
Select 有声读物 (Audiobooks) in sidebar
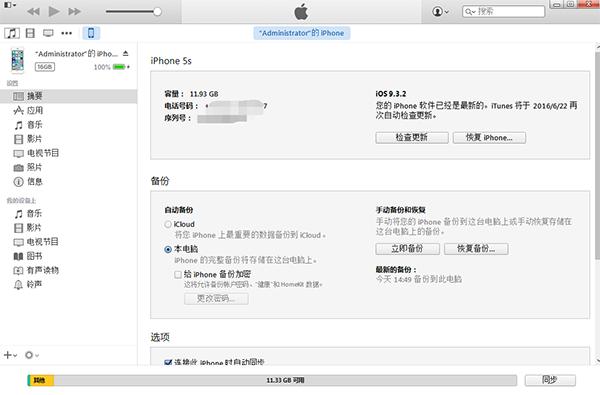pyautogui.click(x=43, y=270)
